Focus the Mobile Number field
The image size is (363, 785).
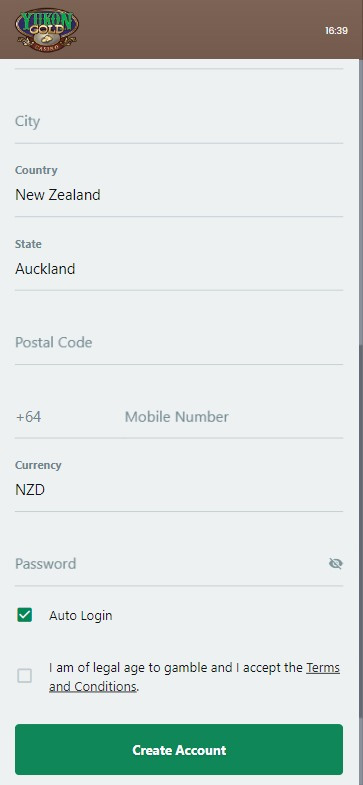coord(234,417)
